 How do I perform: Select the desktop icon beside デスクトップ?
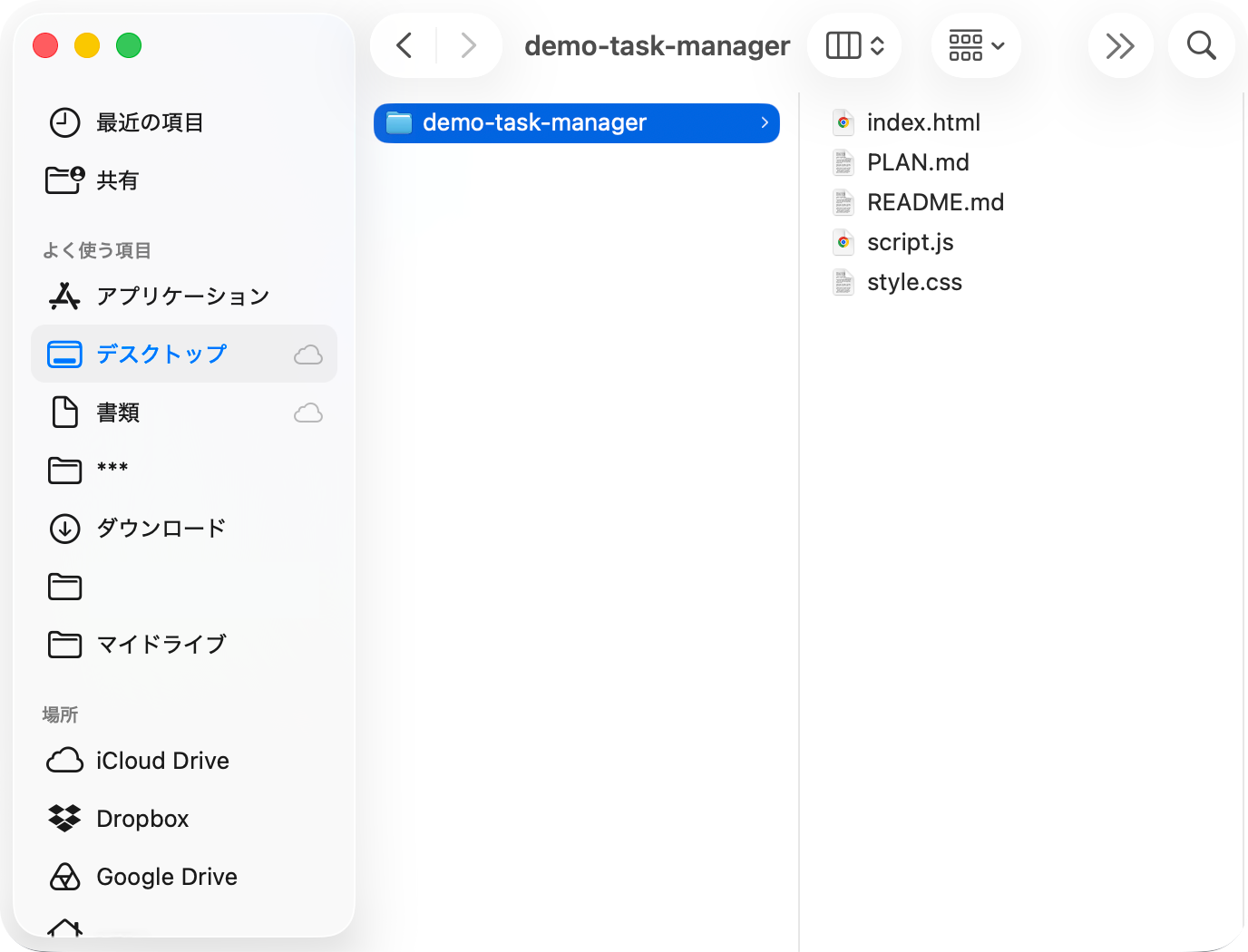[64, 354]
